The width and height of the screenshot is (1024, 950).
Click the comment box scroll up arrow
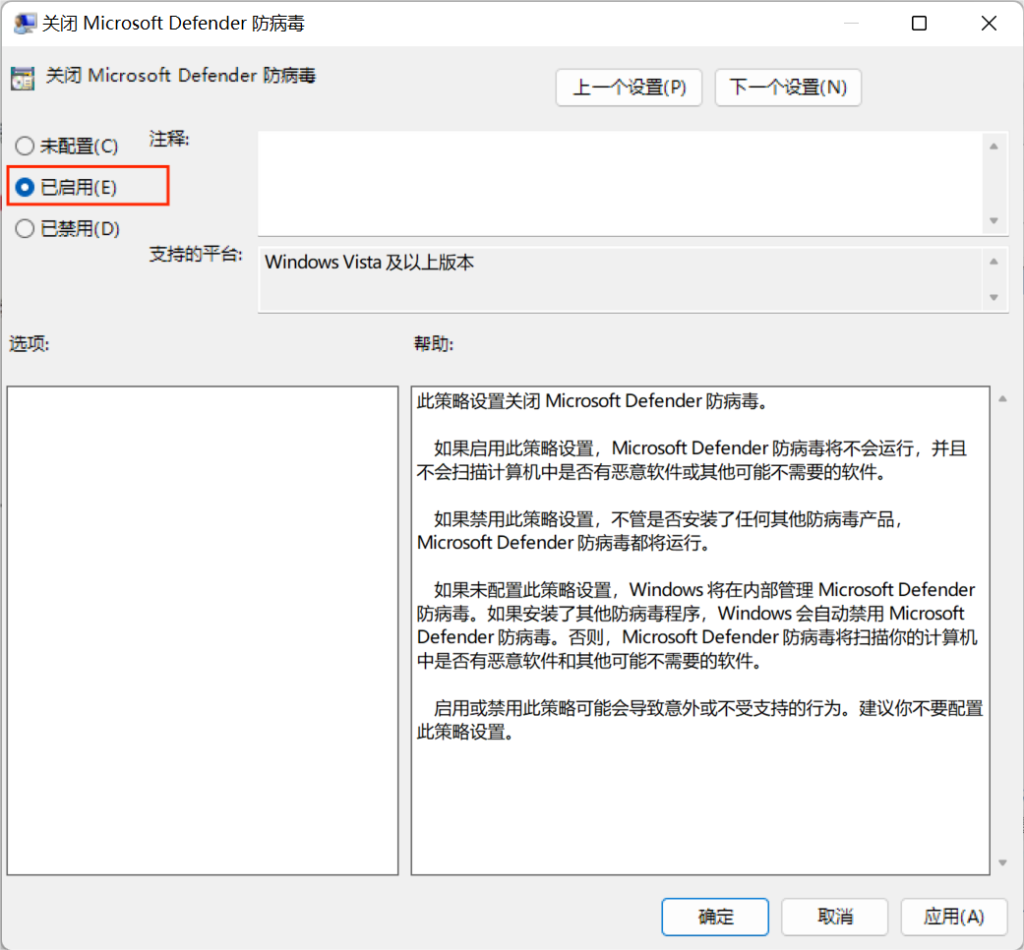tap(994, 146)
